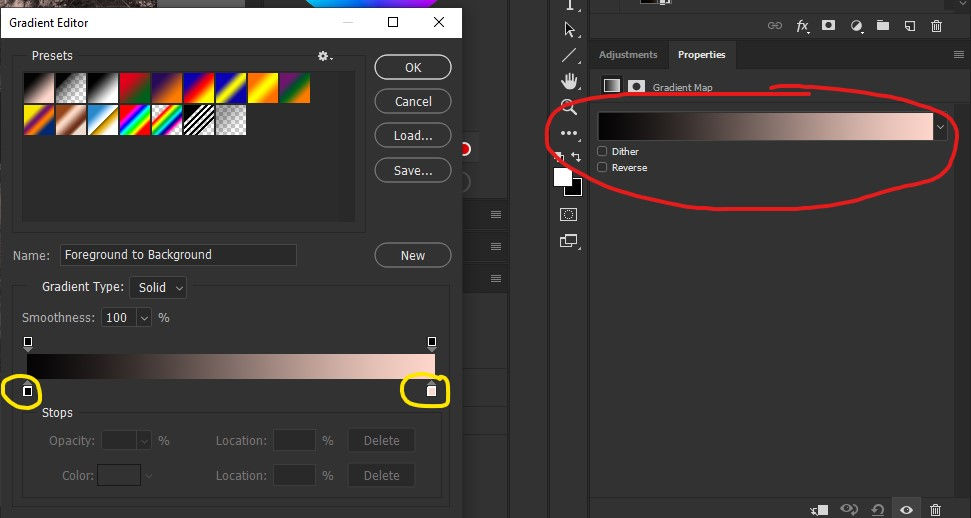
Task: Select the black left color stop
Action: pyautogui.click(x=27, y=390)
